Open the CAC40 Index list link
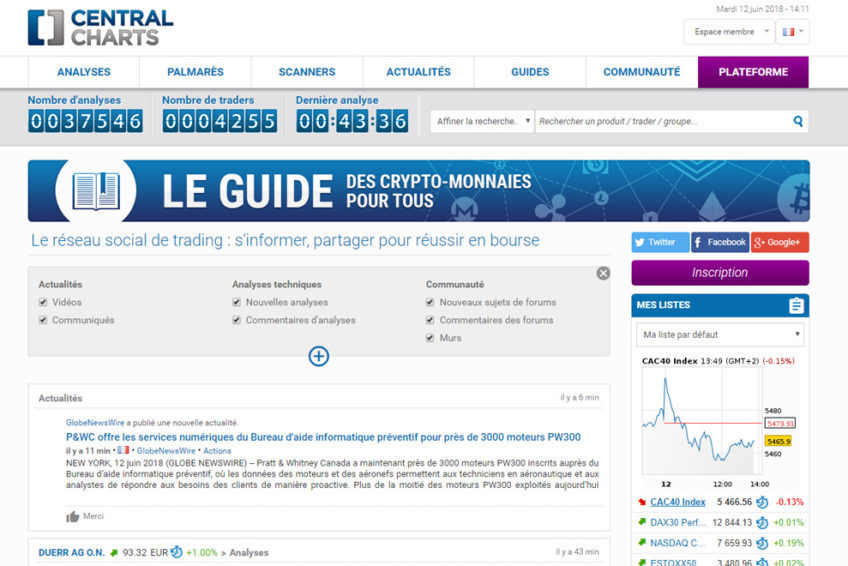848x566 pixels. [678, 502]
